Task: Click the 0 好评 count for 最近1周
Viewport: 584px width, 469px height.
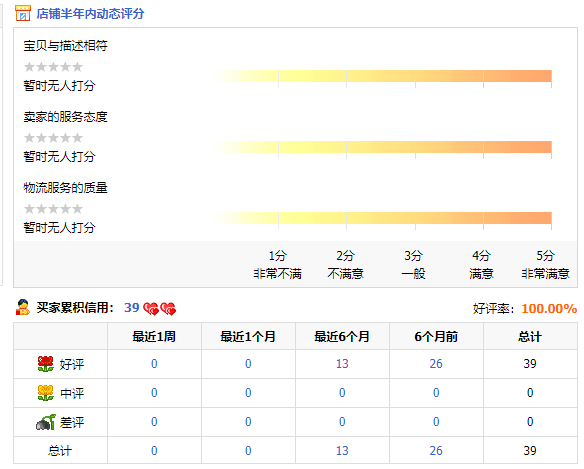Action: pos(154,364)
